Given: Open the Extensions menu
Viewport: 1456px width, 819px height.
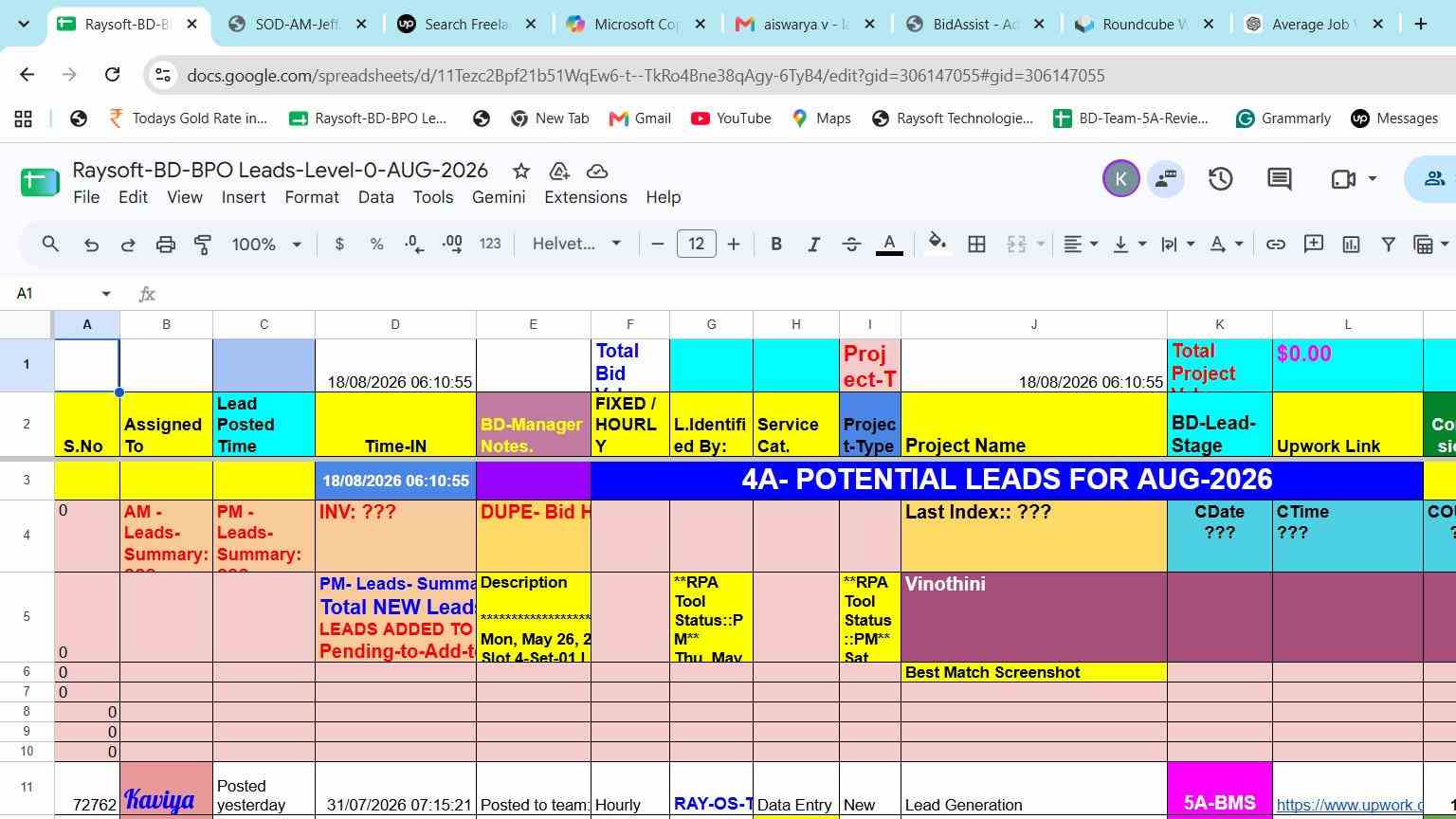Looking at the screenshot, I should pos(585,197).
